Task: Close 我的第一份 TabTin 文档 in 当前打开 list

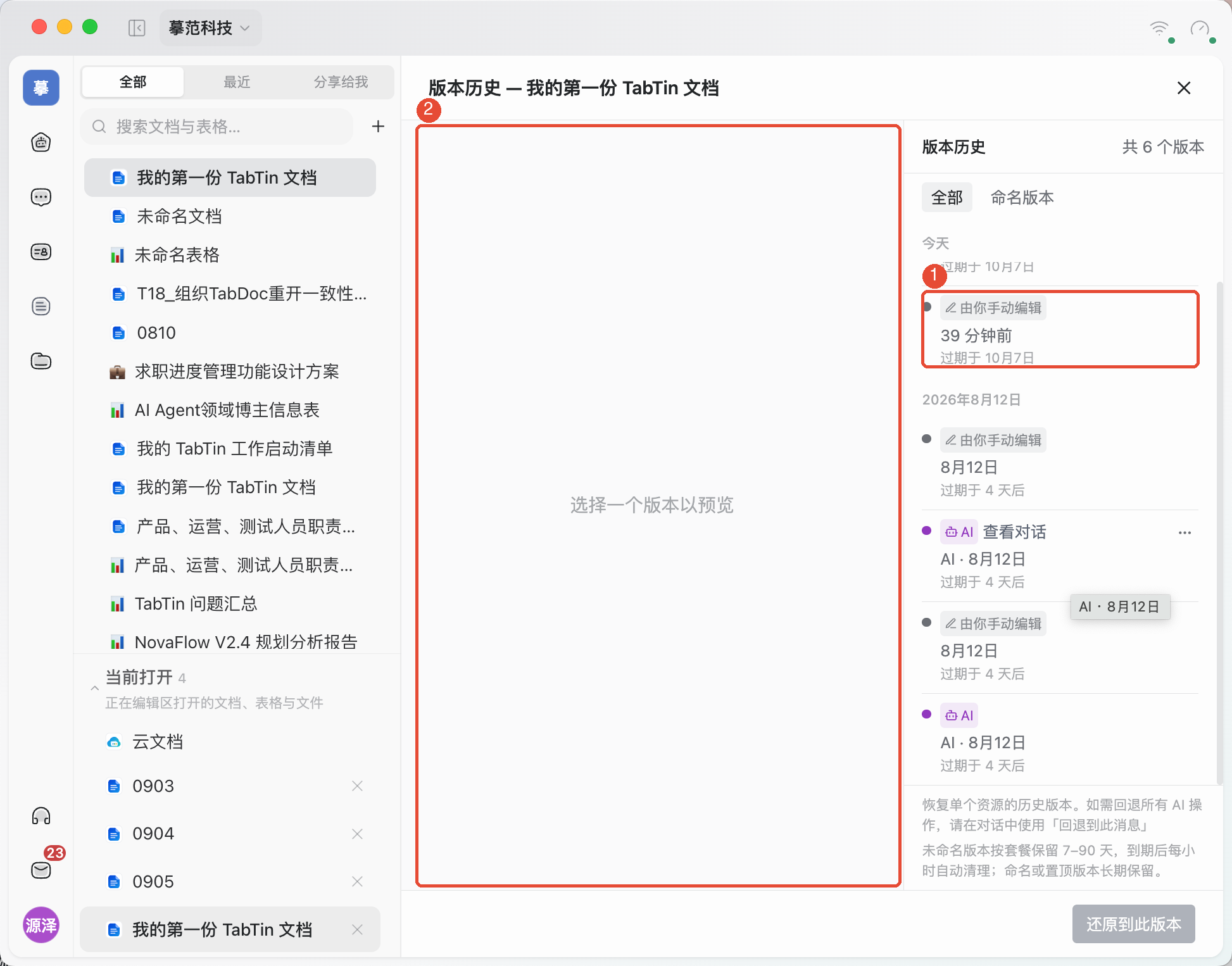Action: (357, 929)
